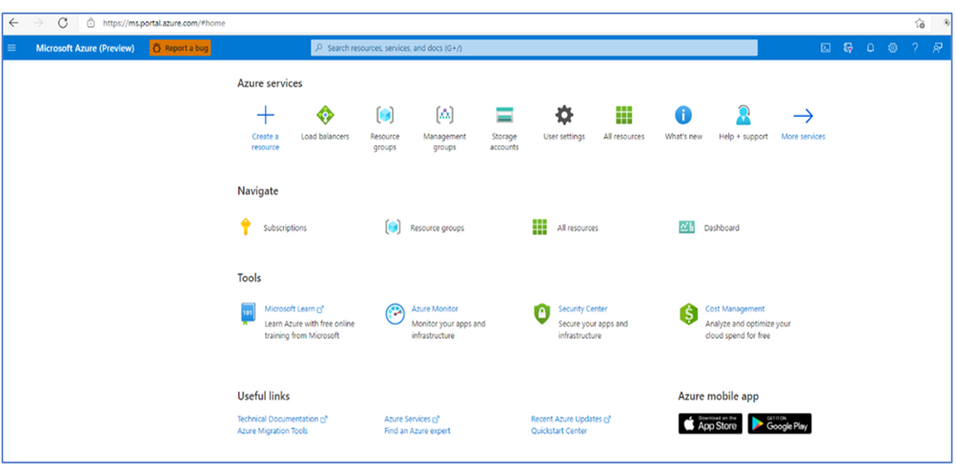Open the Storage accounts service icon

(x=504, y=115)
